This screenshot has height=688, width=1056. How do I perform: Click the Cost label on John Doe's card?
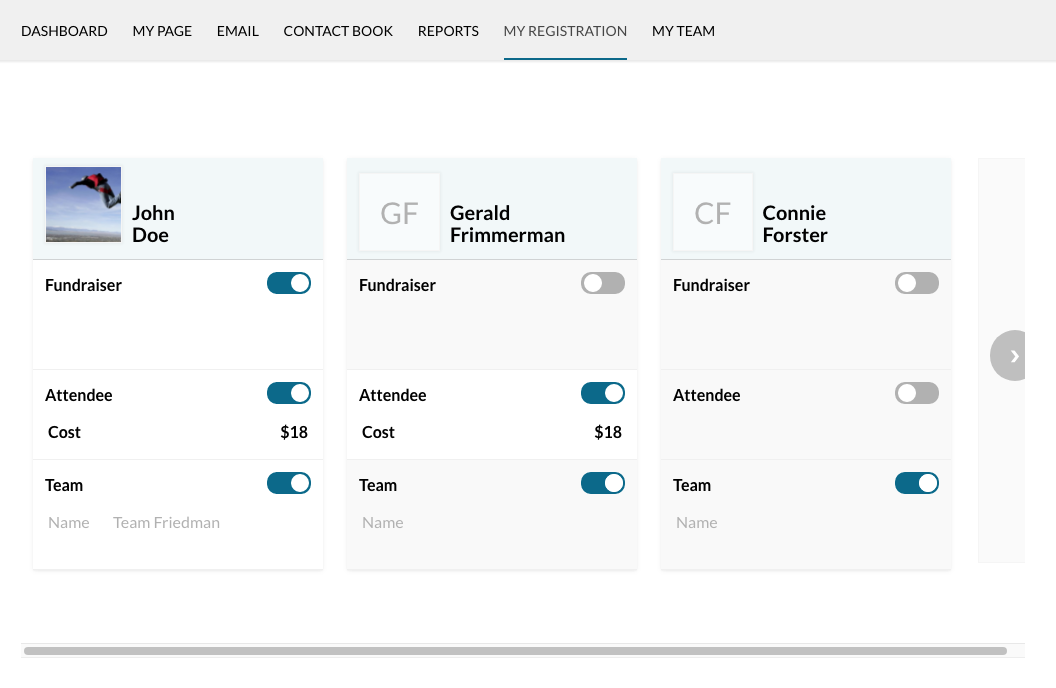64,432
